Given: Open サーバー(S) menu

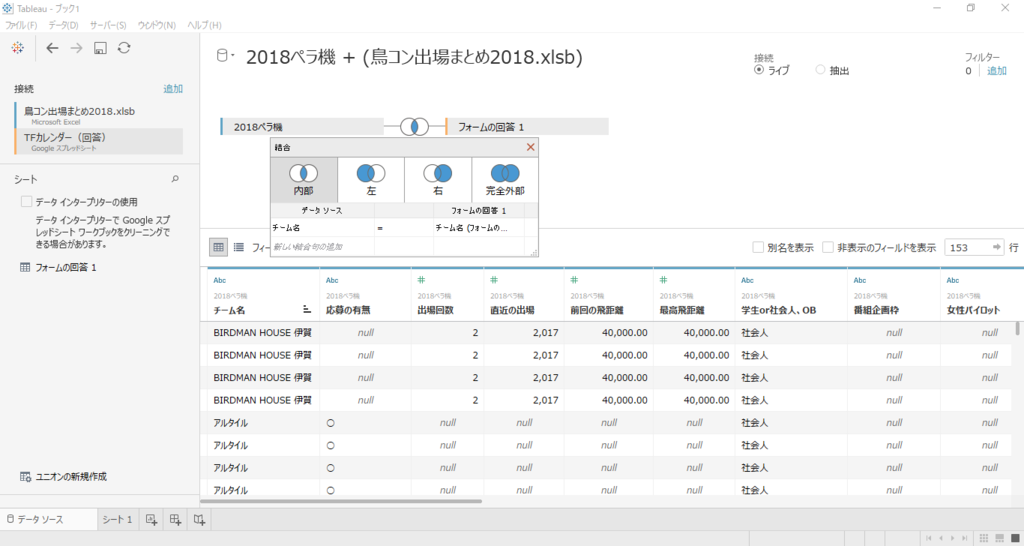Looking at the screenshot, I should [108, 25].
